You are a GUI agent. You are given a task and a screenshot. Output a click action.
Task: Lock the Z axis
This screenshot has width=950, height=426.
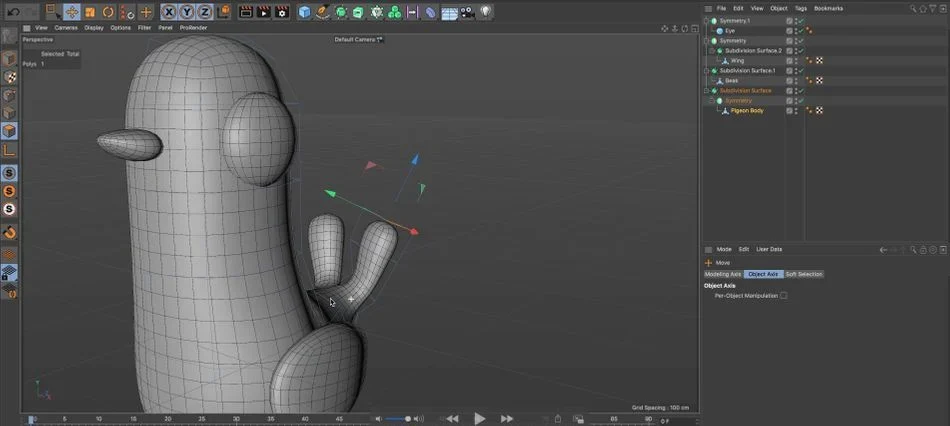205,12
